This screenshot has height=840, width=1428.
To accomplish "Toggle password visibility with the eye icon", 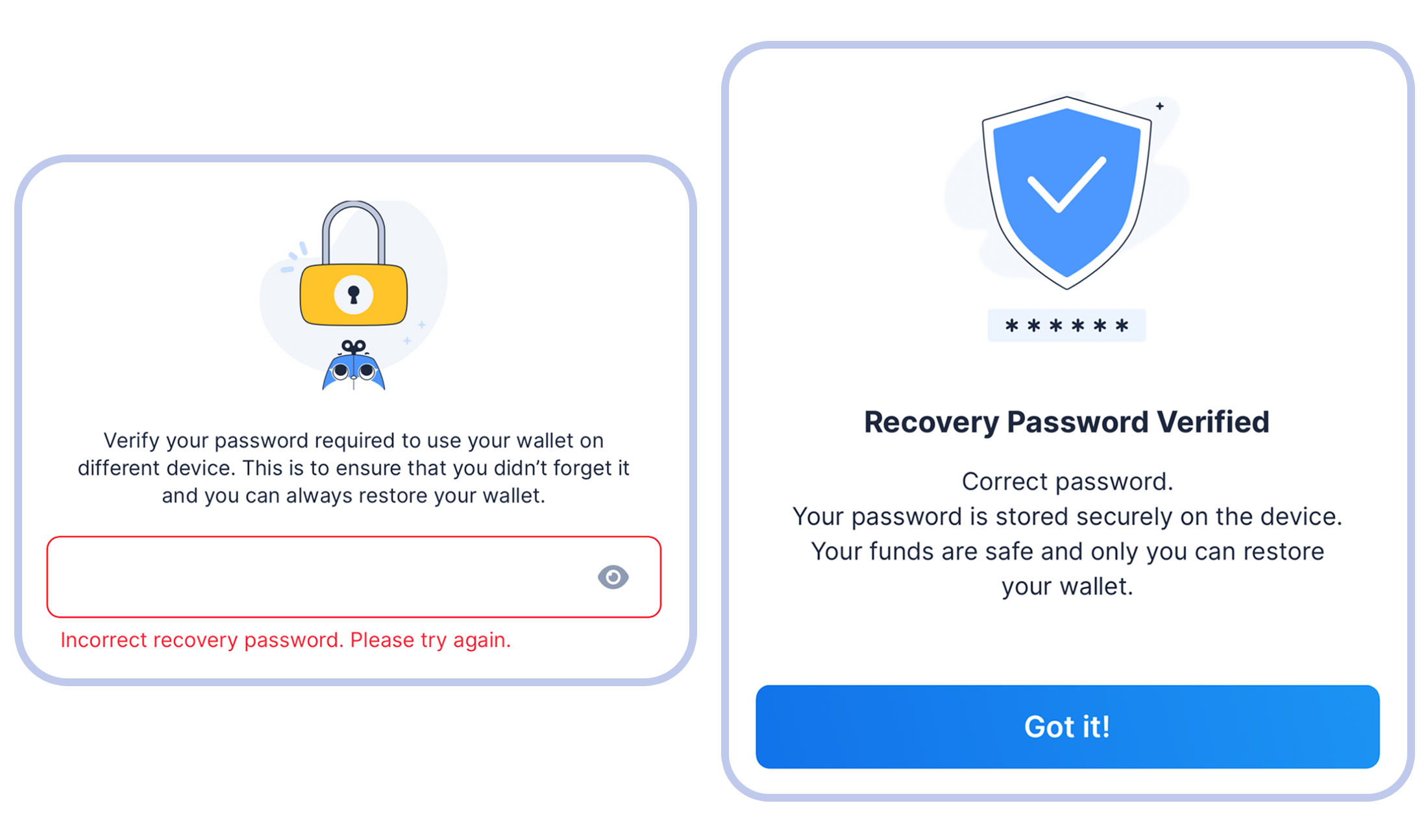I will click(613, 576).
